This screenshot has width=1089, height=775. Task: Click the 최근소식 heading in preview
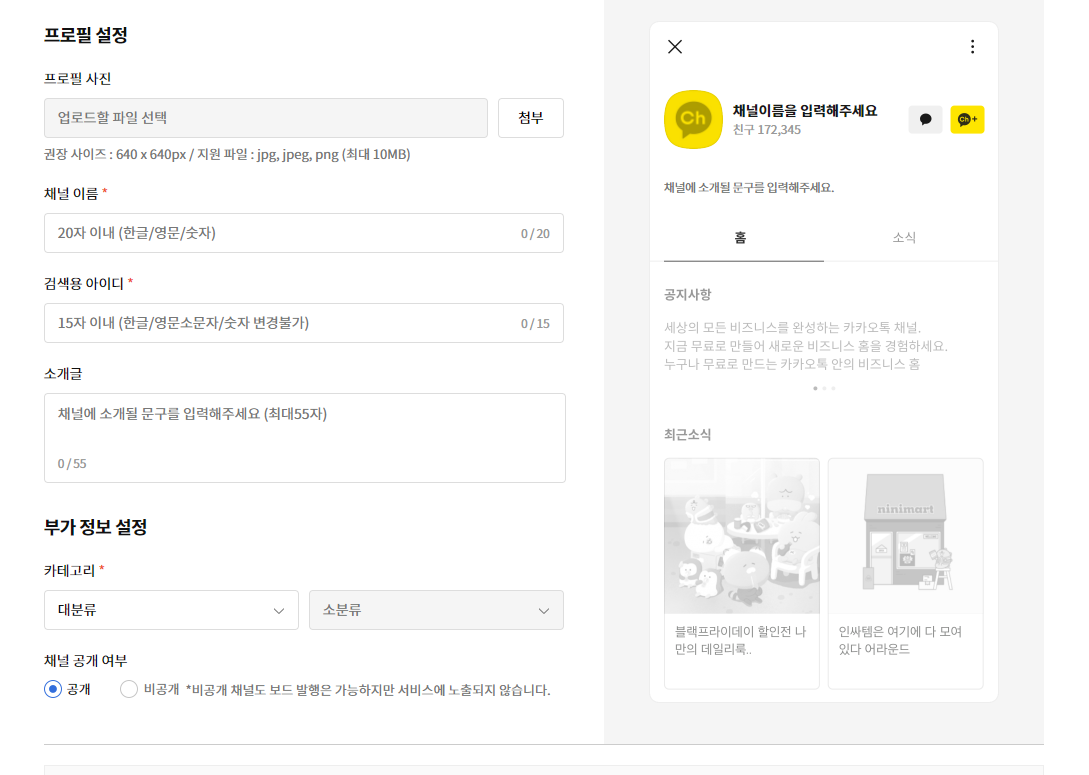[x=688, y=435]
